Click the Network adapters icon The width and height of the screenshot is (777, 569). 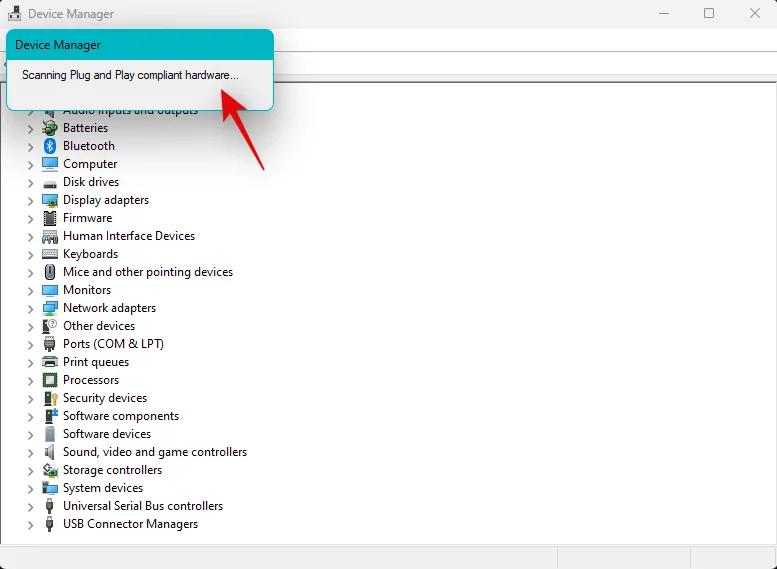[50, 308]
